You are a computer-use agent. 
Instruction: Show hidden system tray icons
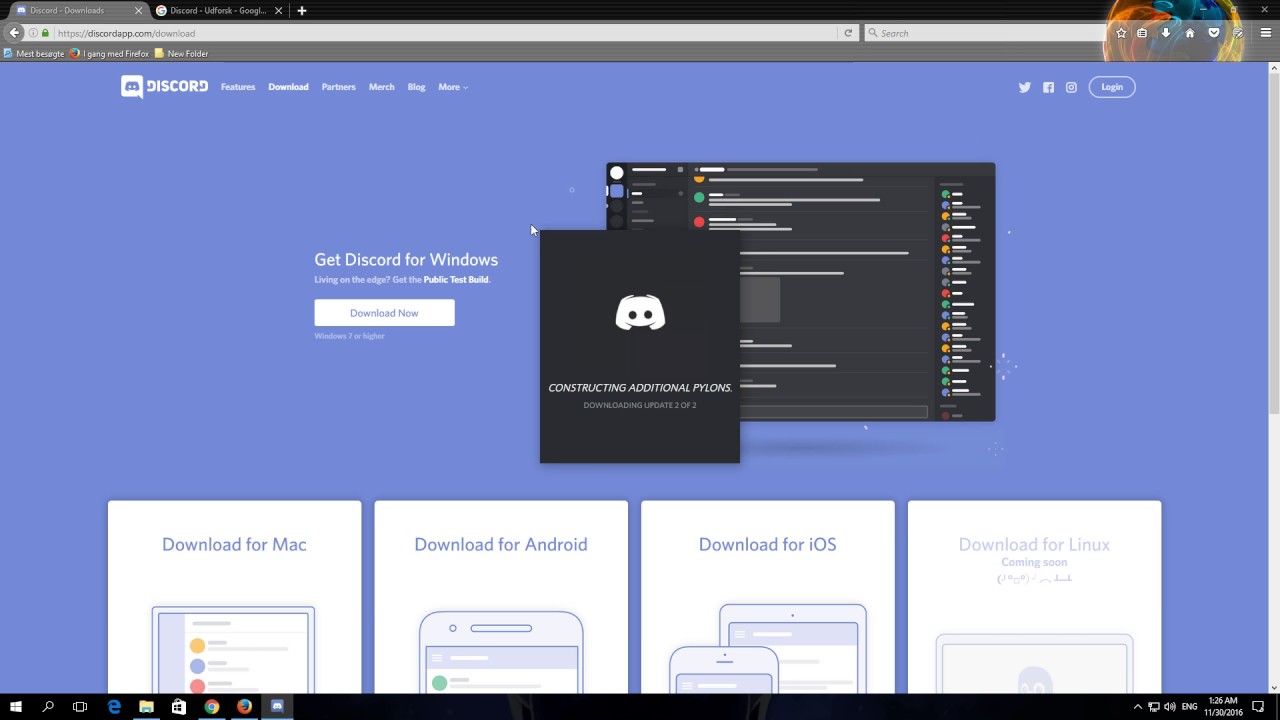(1138, 706)
